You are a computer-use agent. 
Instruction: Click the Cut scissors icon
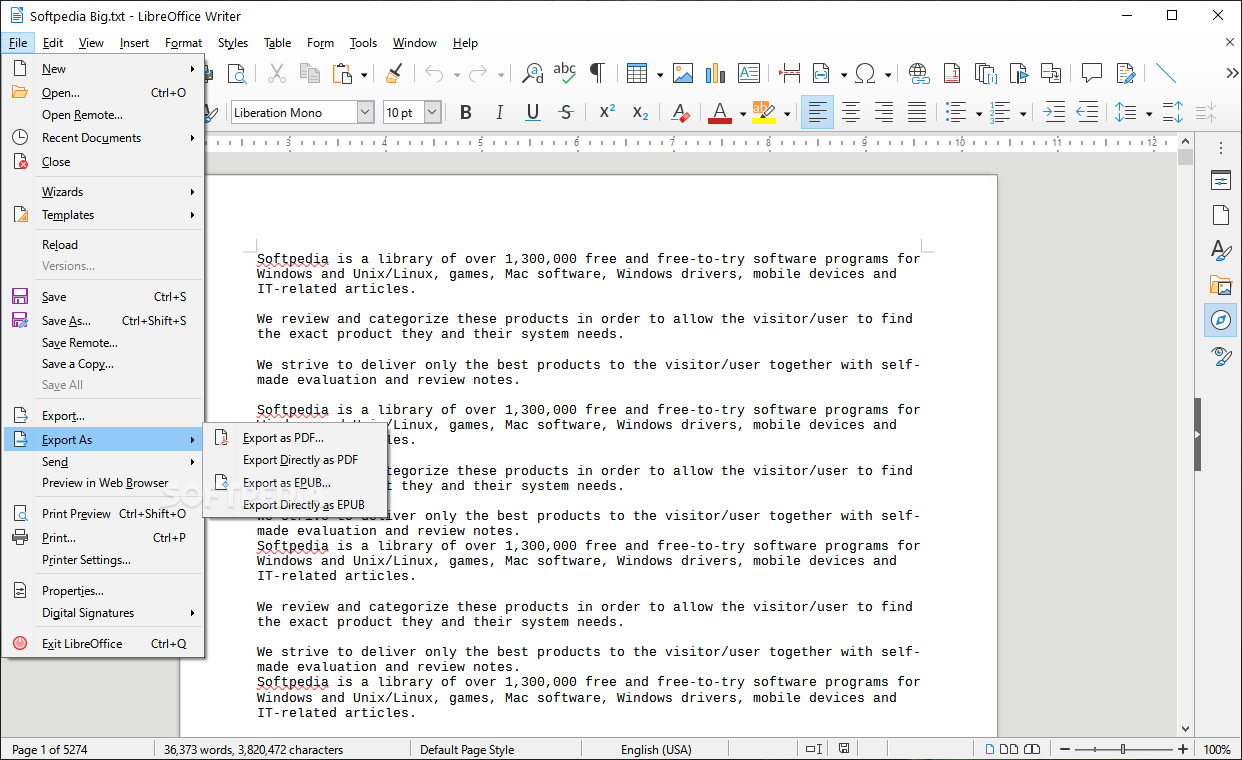point(277,73)
